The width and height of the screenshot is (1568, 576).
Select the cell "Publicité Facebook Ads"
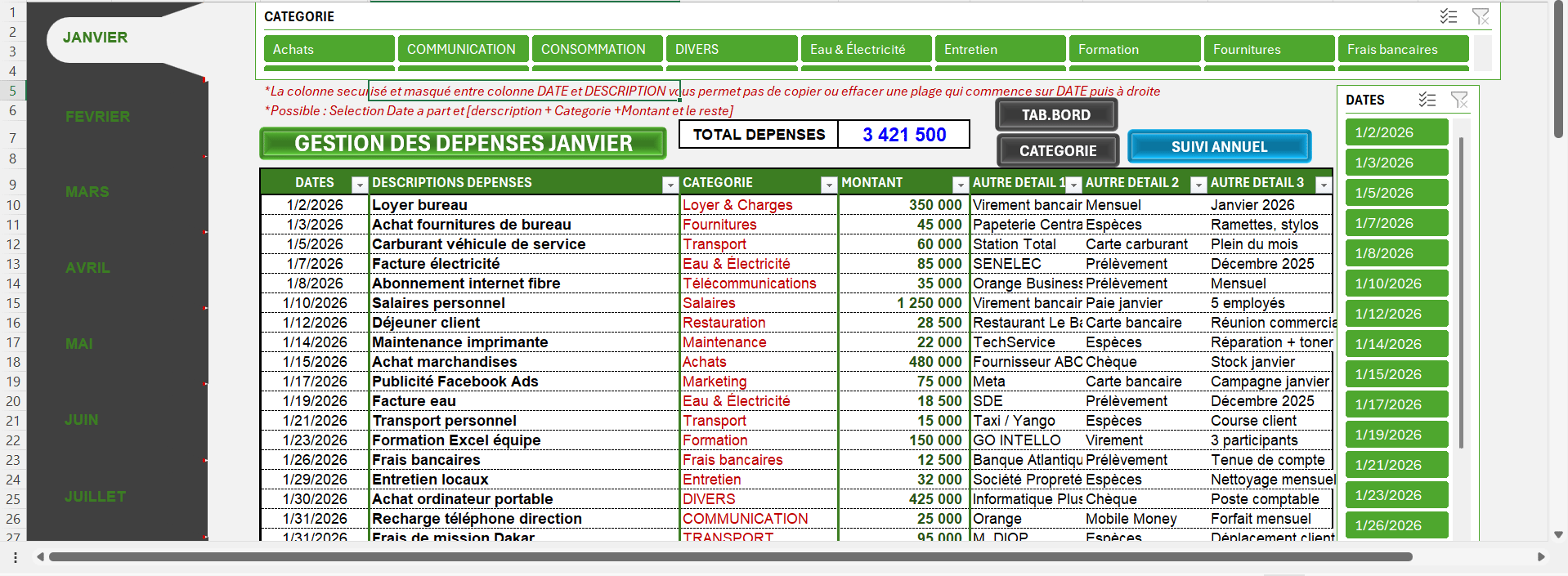[524, 382]
